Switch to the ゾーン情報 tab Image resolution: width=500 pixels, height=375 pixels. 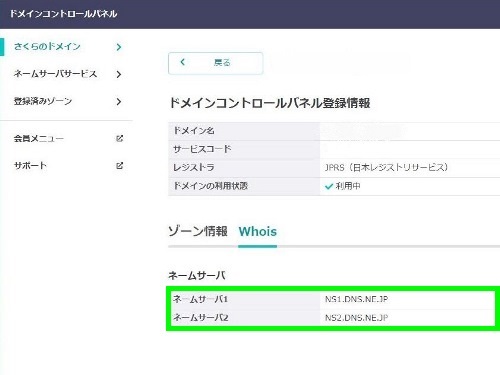[198, 231]
